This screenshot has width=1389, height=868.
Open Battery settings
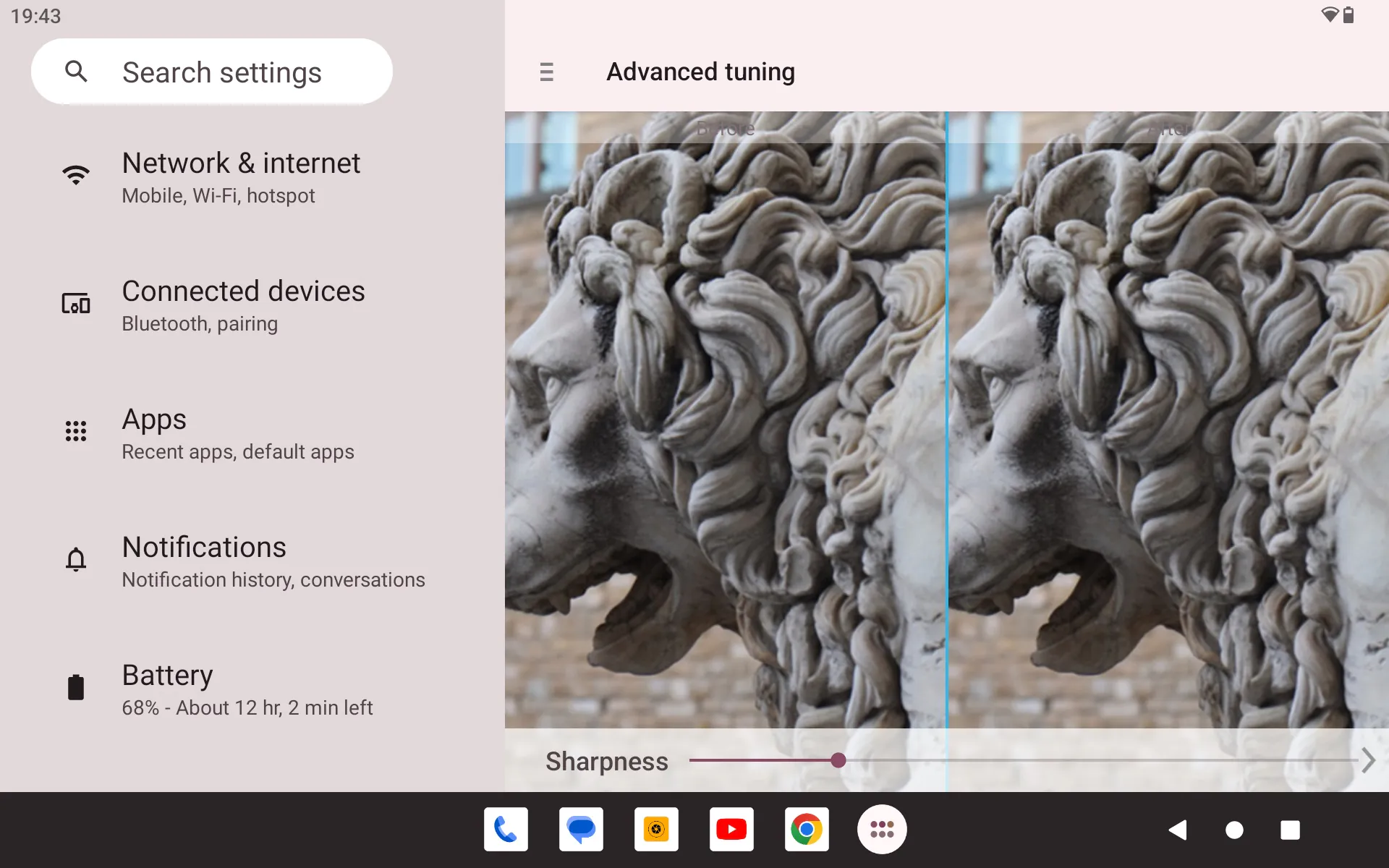tap(252, 690)
